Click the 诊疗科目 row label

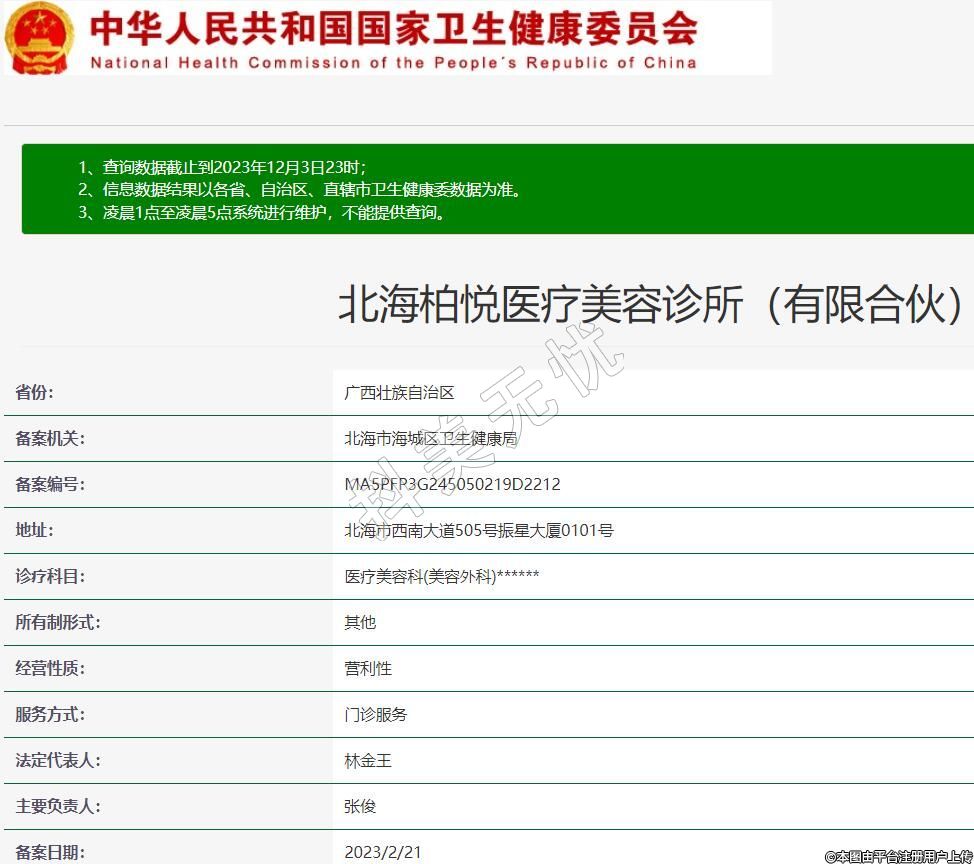[x=50, y=576]
